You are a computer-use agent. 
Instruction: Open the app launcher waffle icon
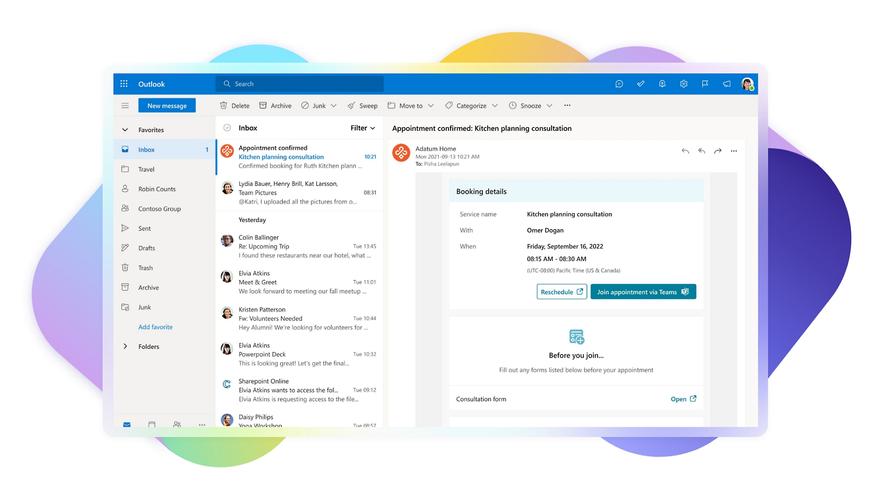coord(124,84)
